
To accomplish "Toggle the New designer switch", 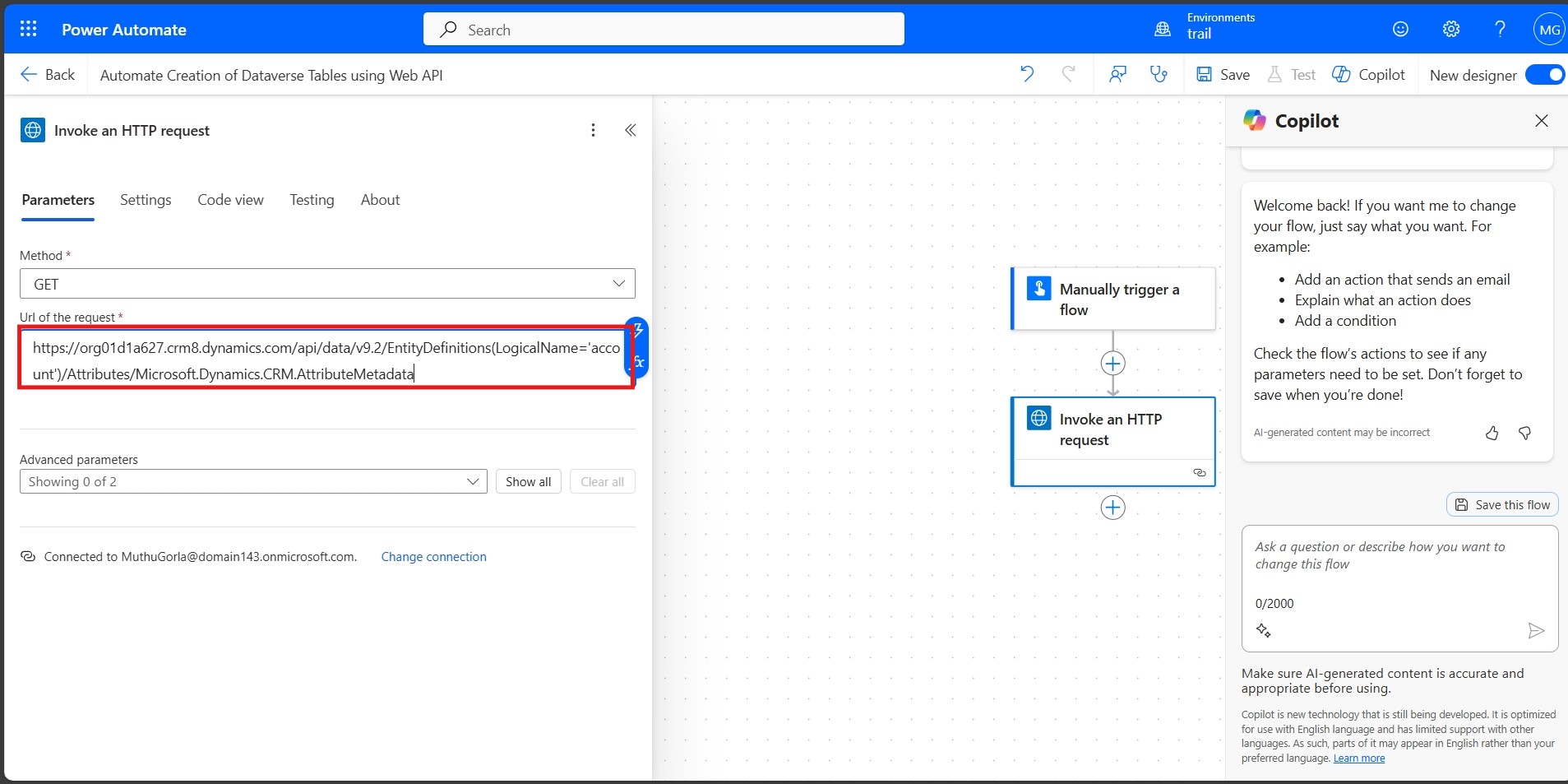I will [1543, 75].
